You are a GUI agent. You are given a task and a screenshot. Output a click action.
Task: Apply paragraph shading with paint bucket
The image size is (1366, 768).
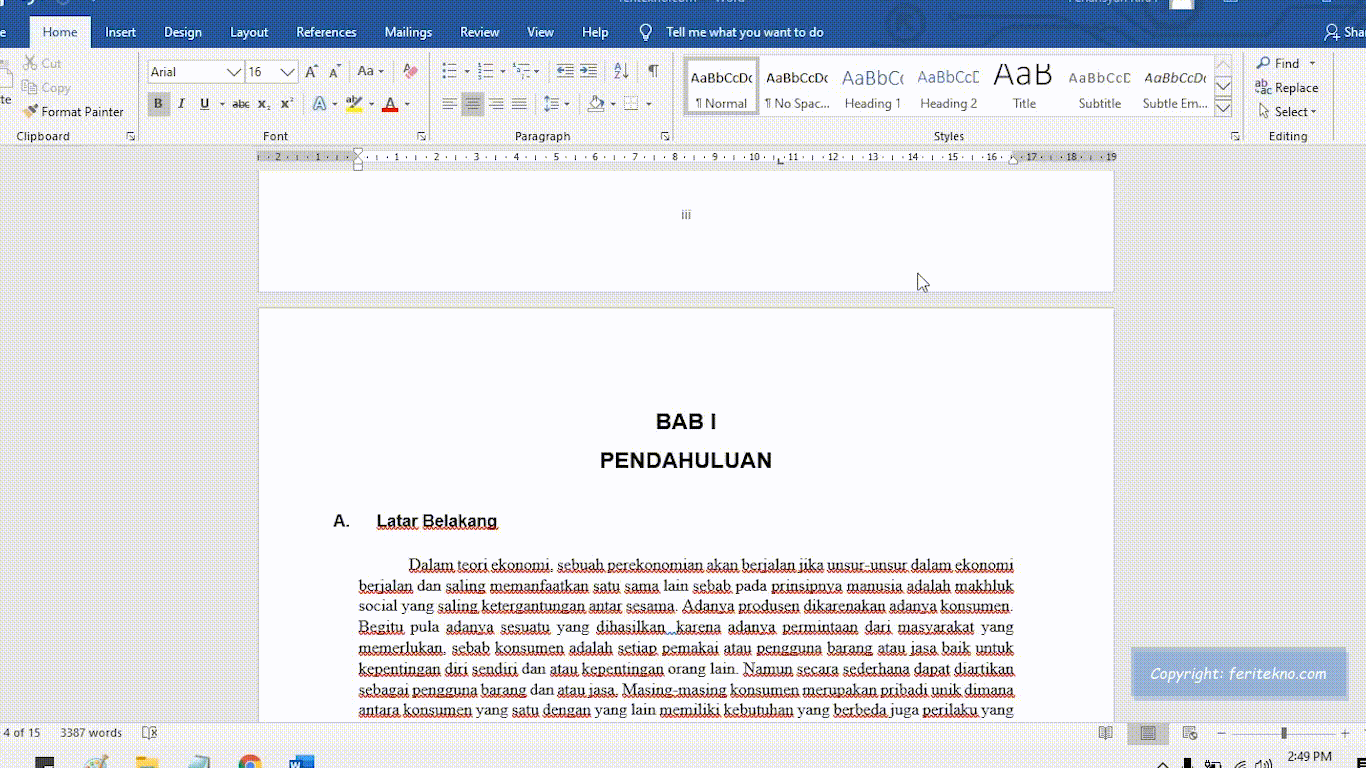coord(596,104)
